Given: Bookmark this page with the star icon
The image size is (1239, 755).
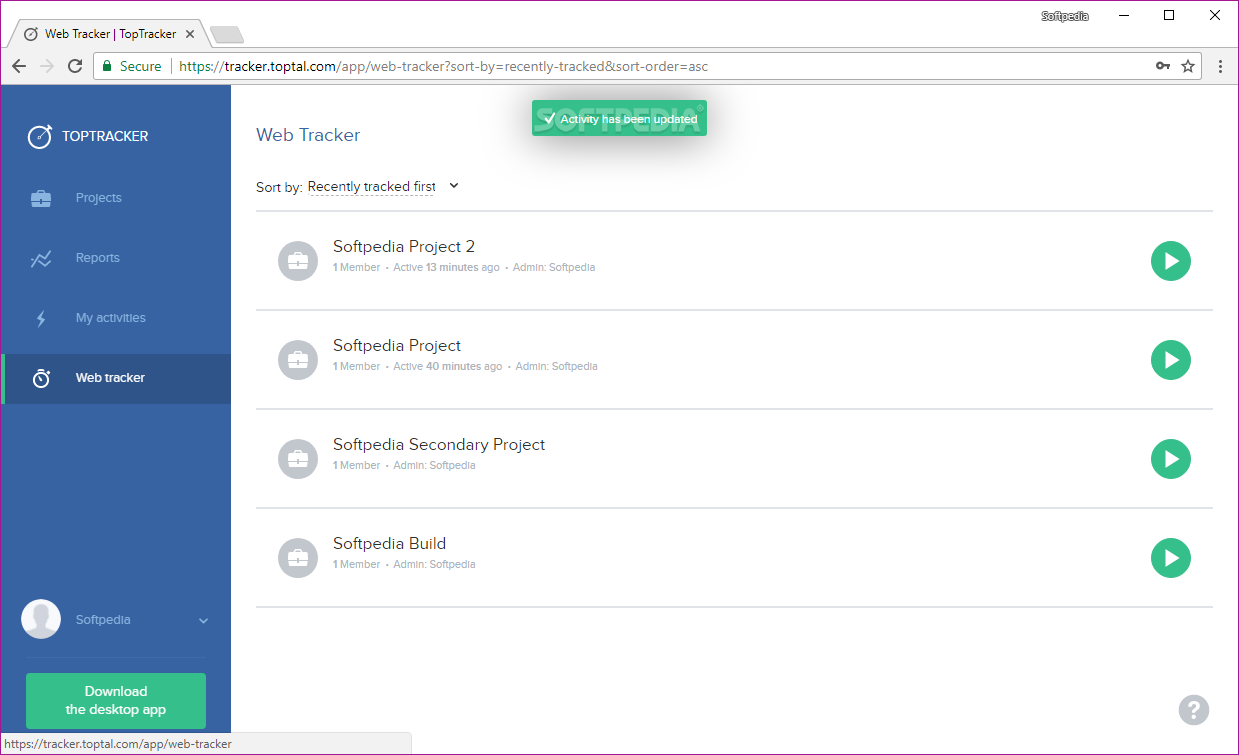Looking at the screenshot, I should click(1188, 66).
